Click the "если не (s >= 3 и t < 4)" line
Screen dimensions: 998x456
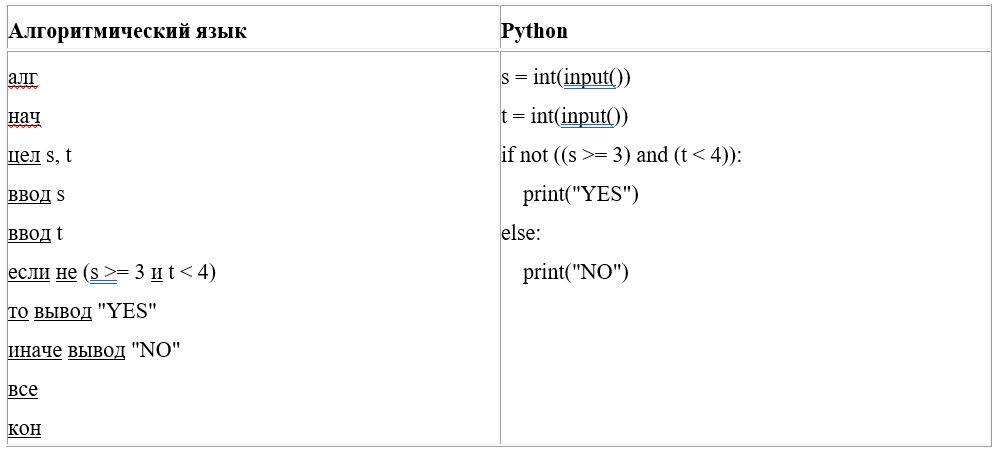tap(111, 272)
